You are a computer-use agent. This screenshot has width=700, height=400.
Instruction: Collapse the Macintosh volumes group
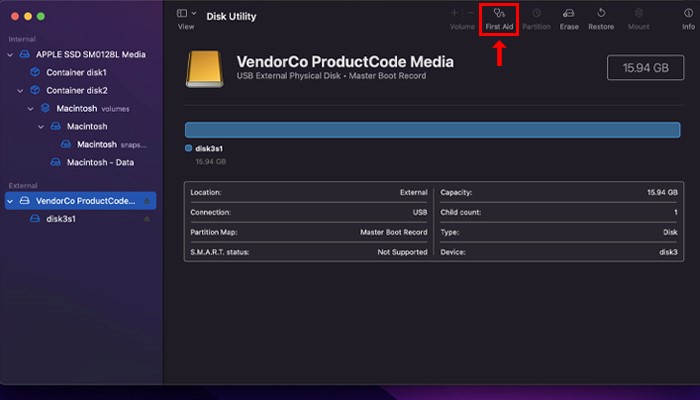click(x=31, y=108)
